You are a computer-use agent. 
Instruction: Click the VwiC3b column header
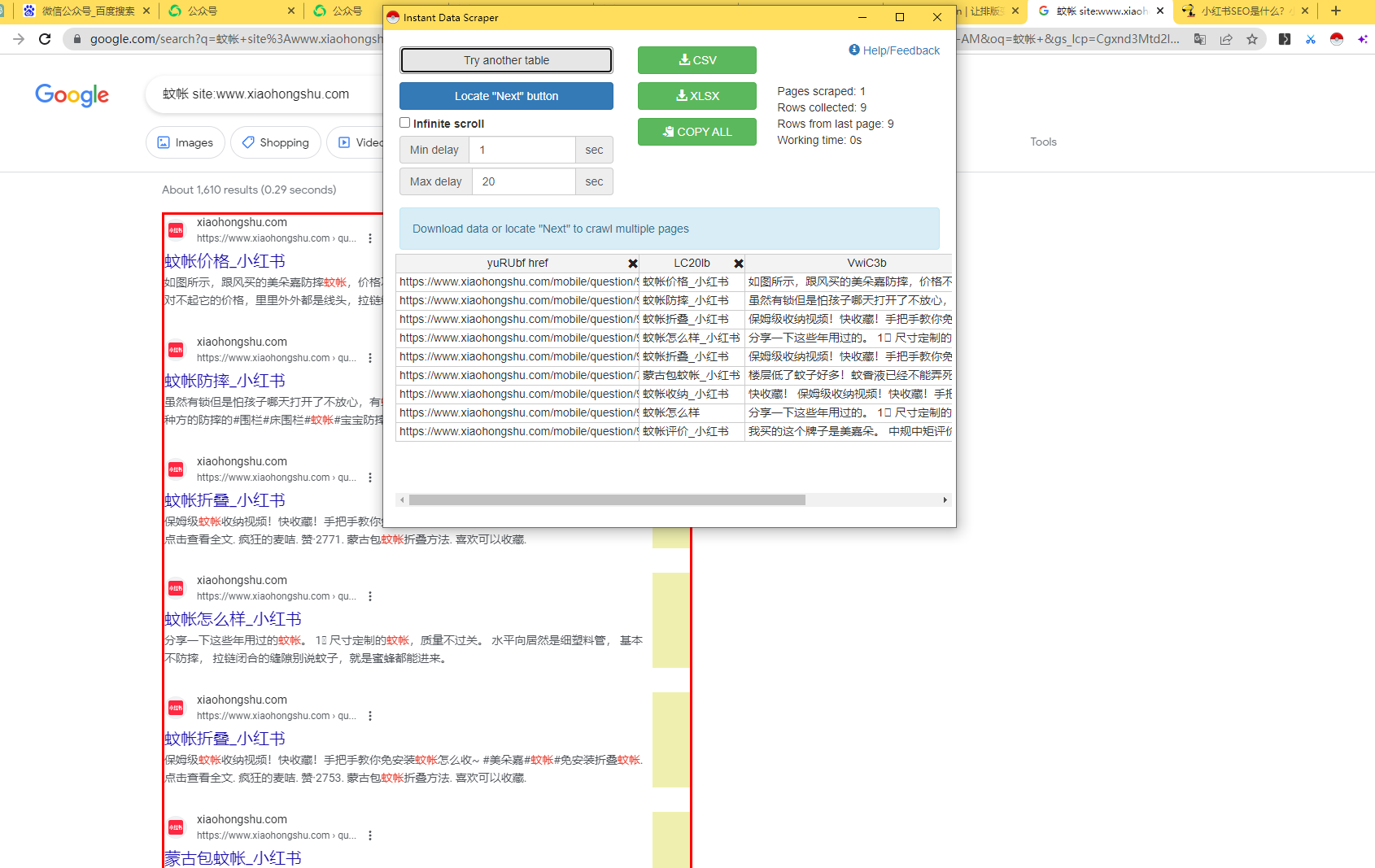pos(849,264)
